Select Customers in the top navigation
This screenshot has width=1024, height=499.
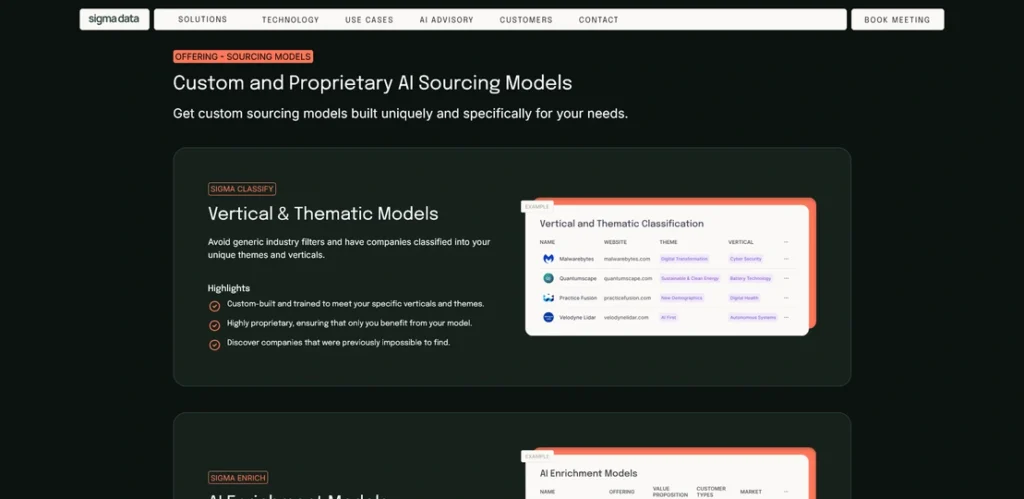click(526, 20)
